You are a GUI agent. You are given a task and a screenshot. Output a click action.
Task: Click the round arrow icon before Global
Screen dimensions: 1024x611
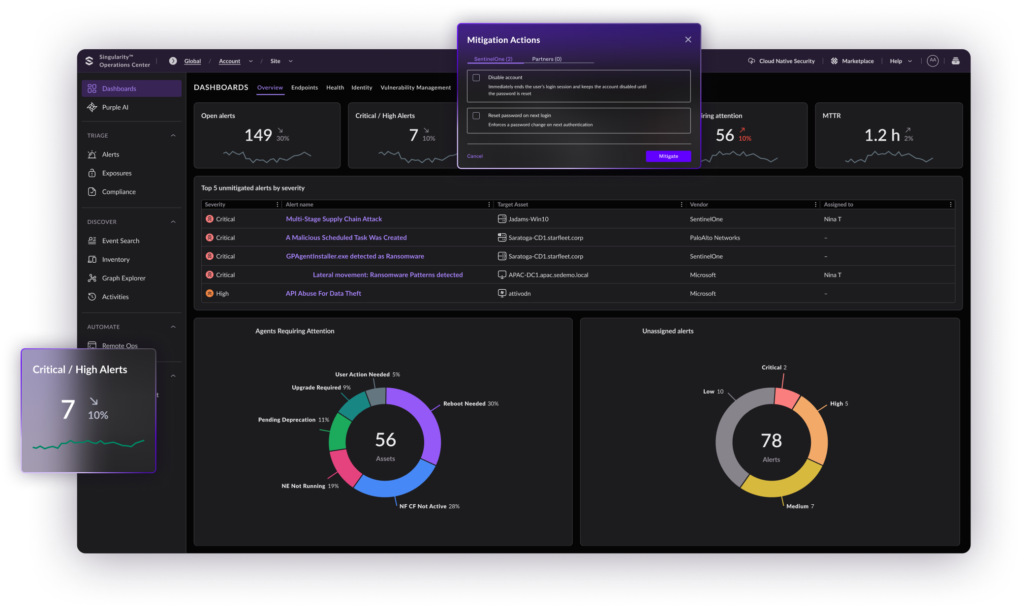tap(172, 61)
